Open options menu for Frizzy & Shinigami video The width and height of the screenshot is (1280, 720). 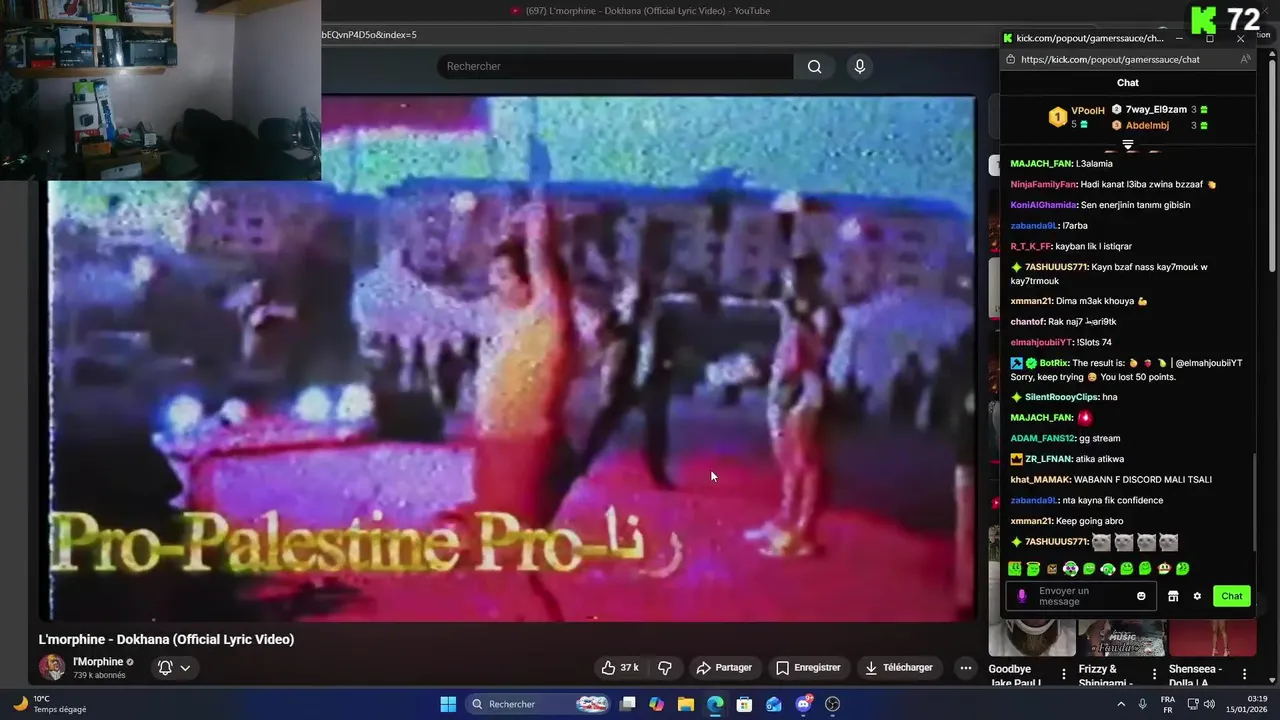(x=1154, y=674)
